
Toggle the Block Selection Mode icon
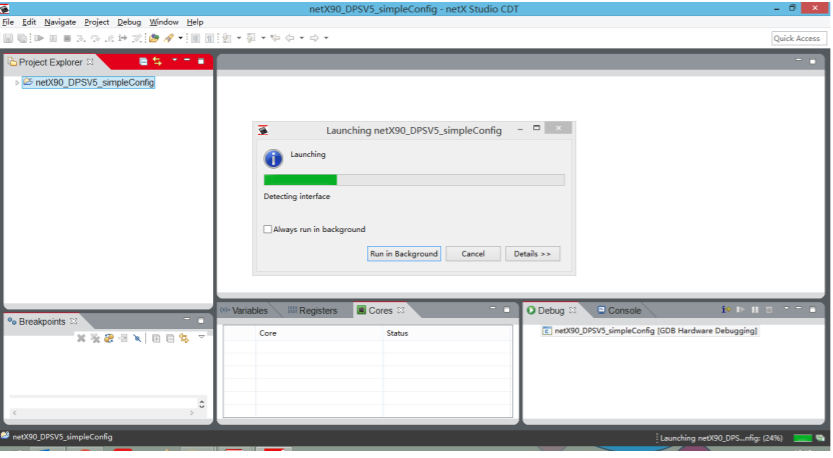point(196,38)
